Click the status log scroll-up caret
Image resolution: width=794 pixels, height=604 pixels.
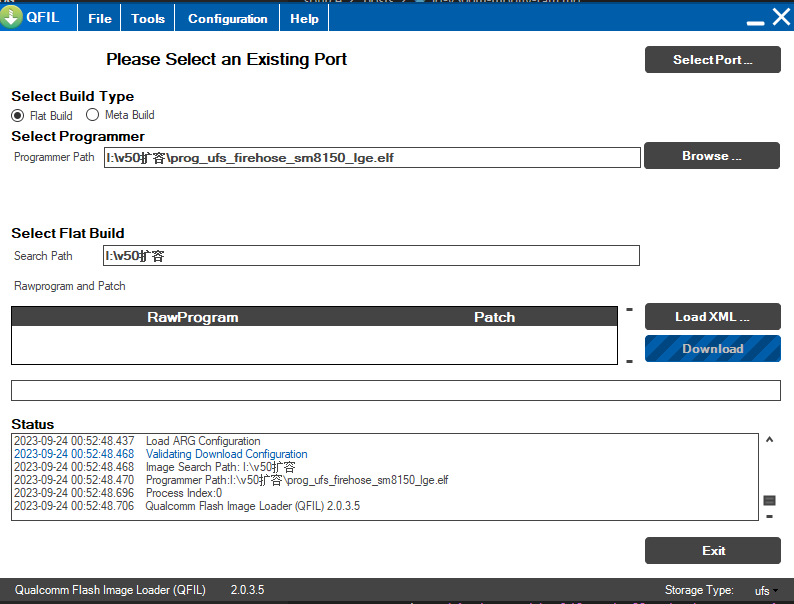point(769,439)
